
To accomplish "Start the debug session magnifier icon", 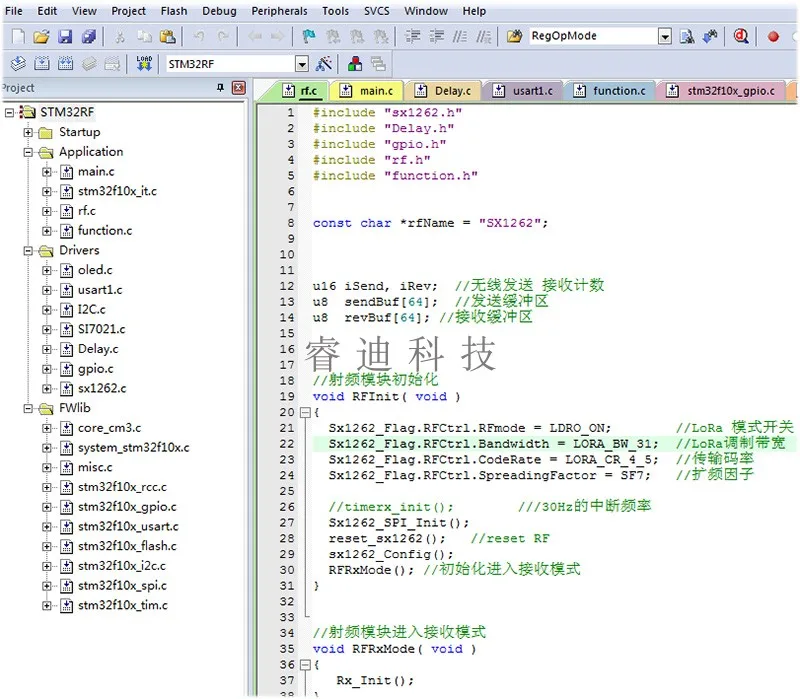I will coord(741,37).
